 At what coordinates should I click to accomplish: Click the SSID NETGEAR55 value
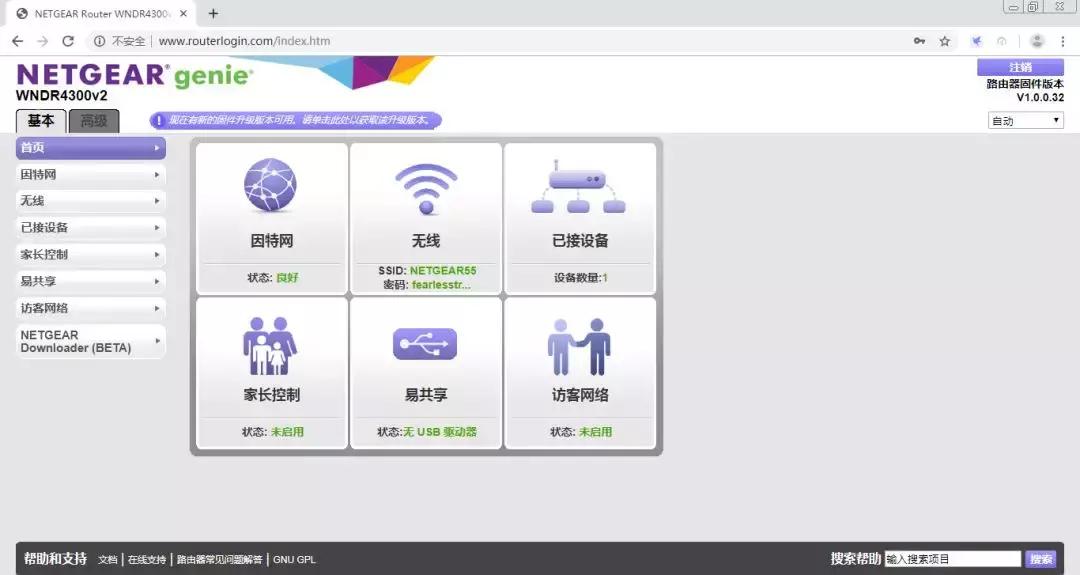443,271
